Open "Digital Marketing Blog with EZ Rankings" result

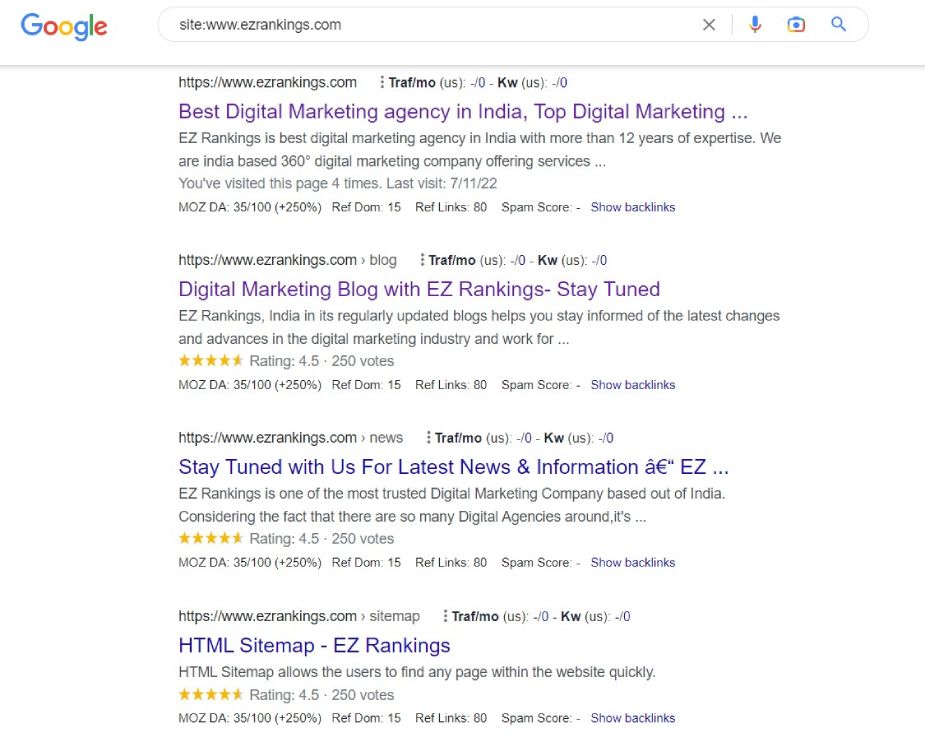(419, 290)
